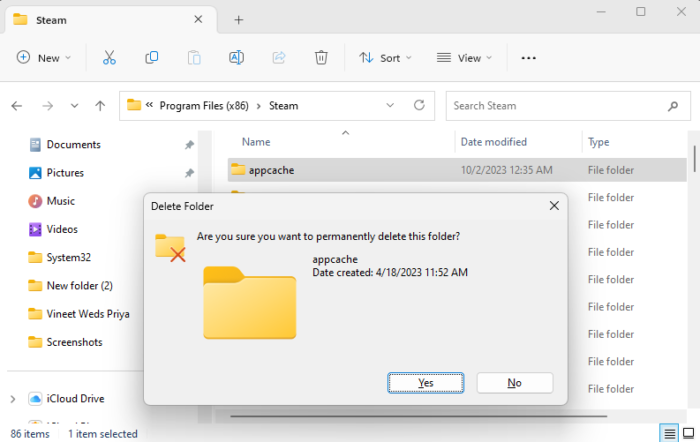This screenshot has height=442, width=700.
Task: Open a new tab with plus icon
Action: pyautogui.click(x=239, y=20)
